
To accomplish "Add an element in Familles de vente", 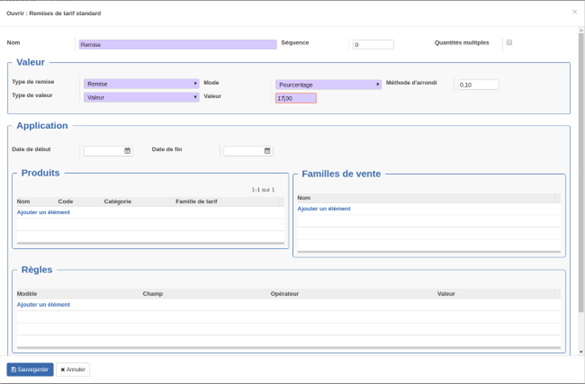I will tap(324, 209).
